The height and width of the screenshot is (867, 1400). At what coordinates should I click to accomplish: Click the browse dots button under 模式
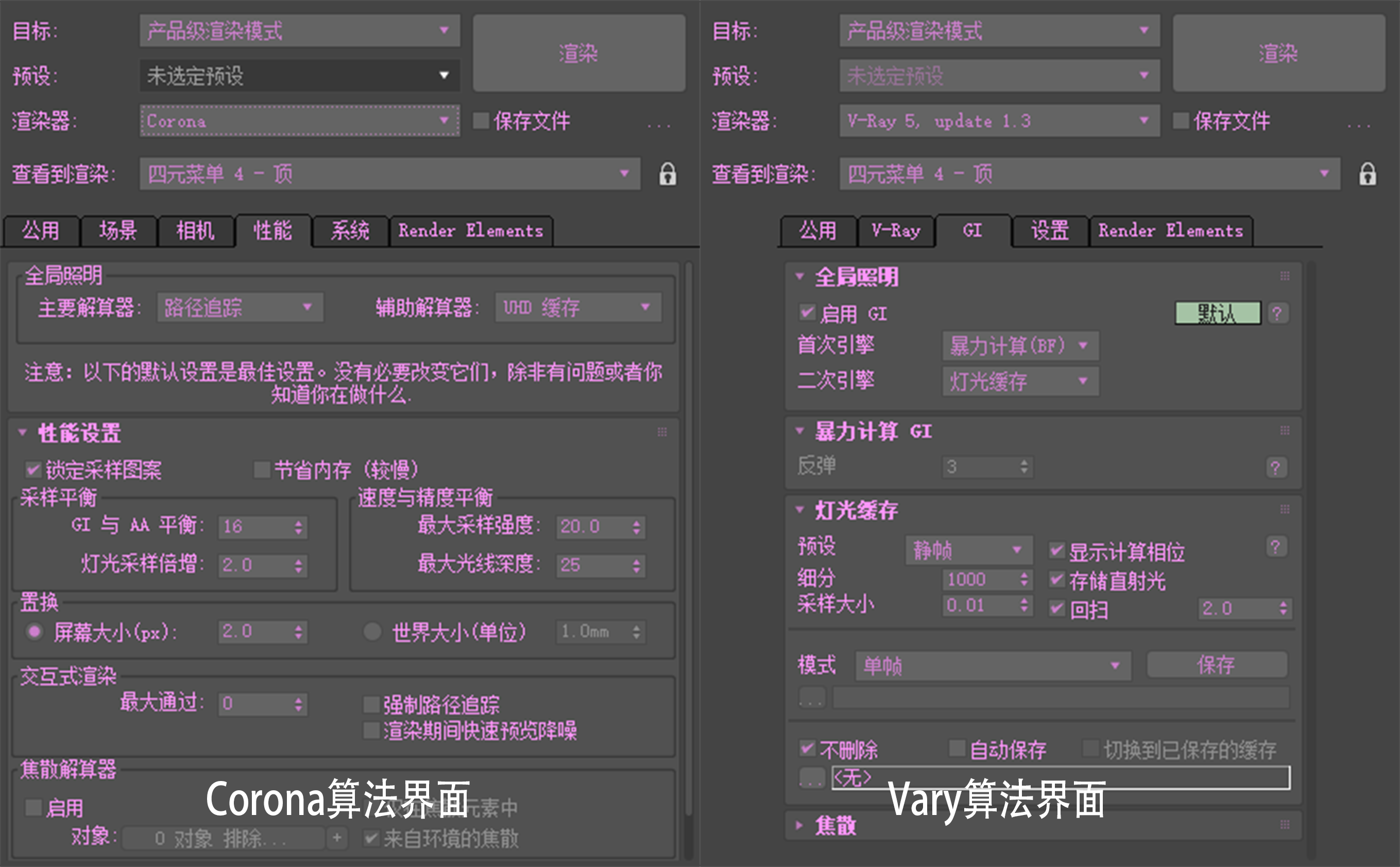point(812,698)
